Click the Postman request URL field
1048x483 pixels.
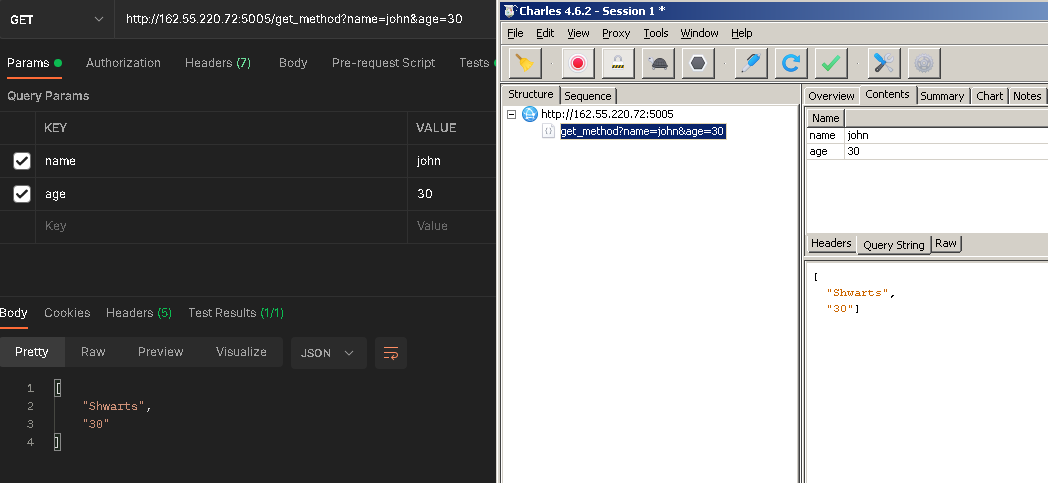click(x=305, y=19)
